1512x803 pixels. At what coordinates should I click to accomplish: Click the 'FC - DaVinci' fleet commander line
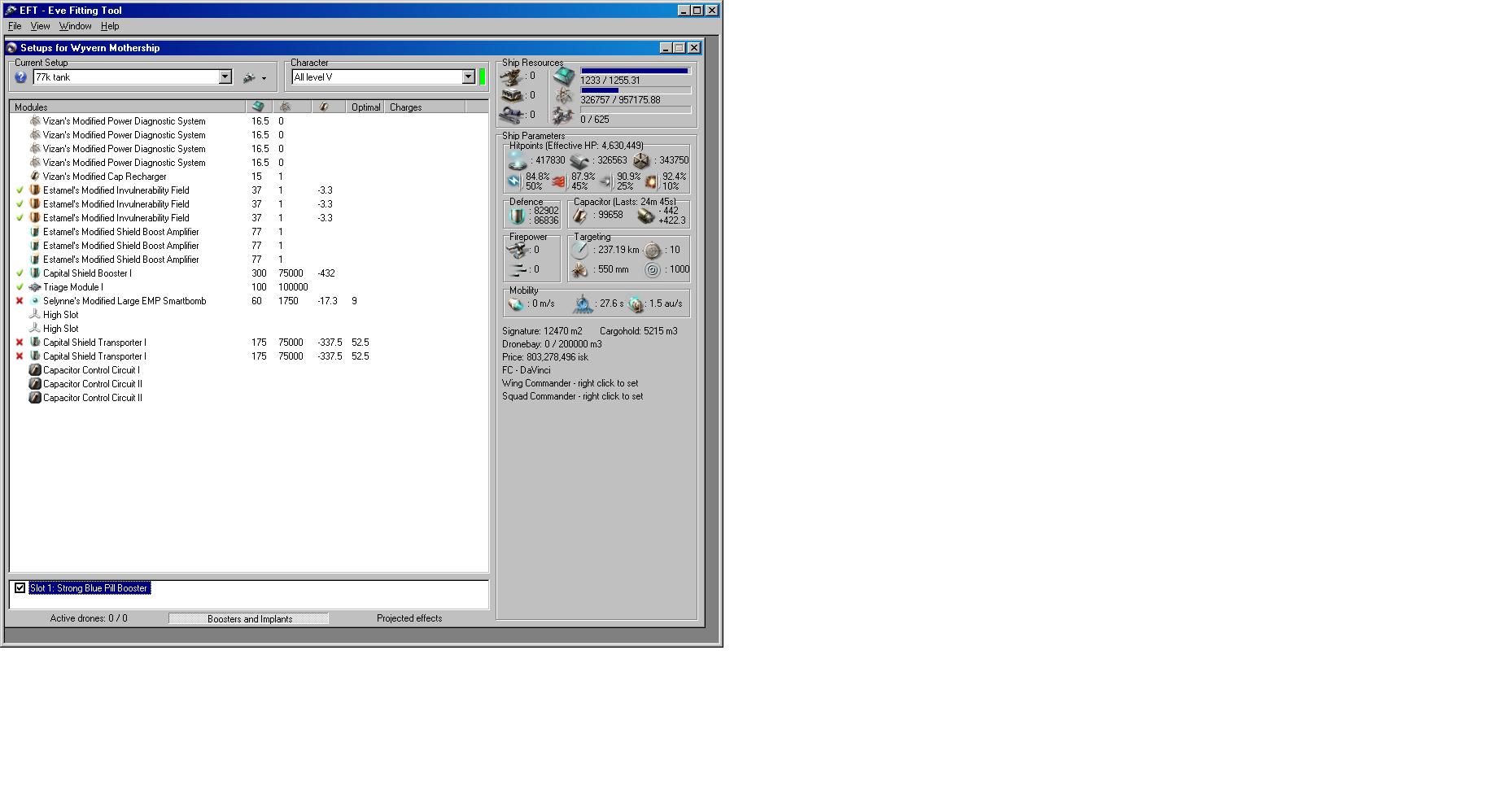click(527, 370)
